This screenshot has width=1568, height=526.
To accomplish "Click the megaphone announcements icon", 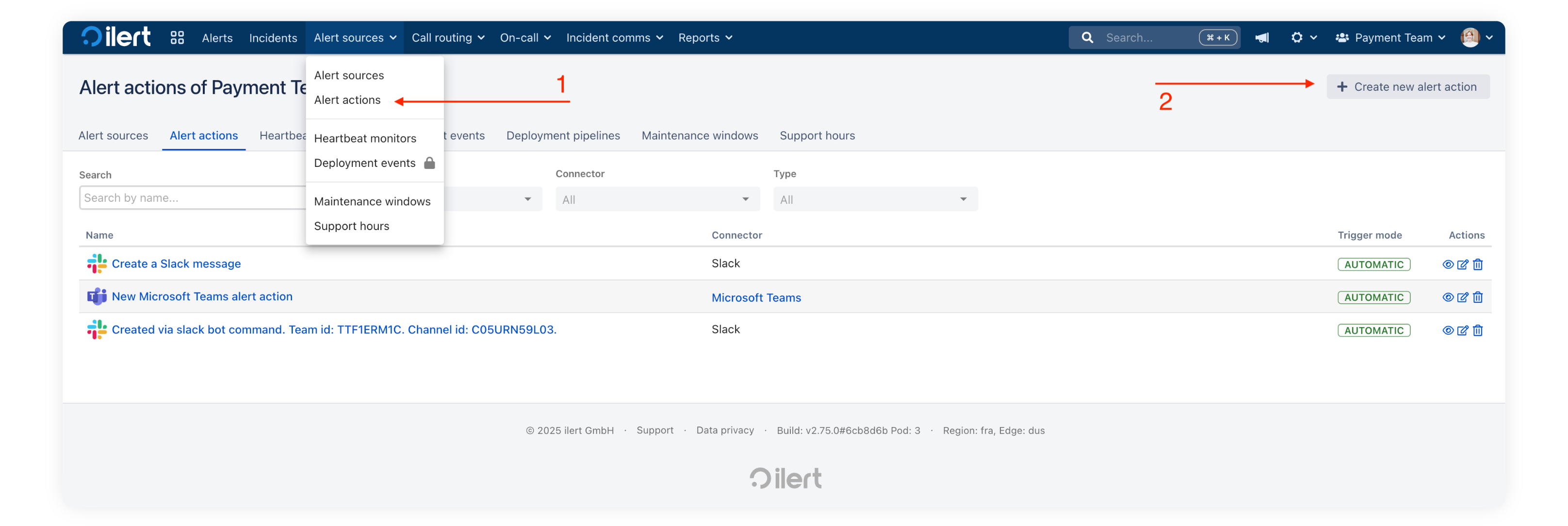I will (1262, 38).
